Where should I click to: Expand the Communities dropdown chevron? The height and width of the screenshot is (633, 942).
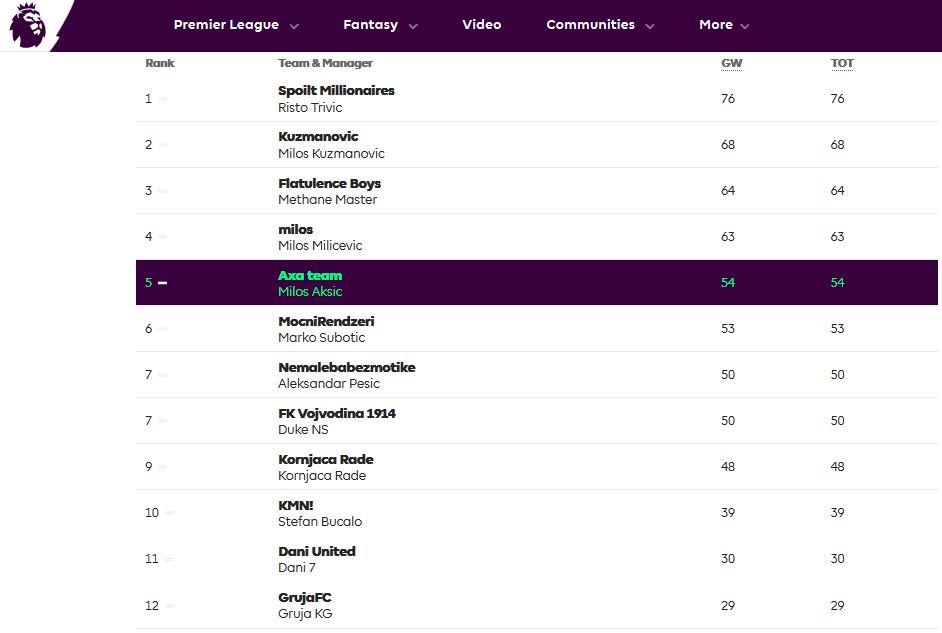[649, 26]
